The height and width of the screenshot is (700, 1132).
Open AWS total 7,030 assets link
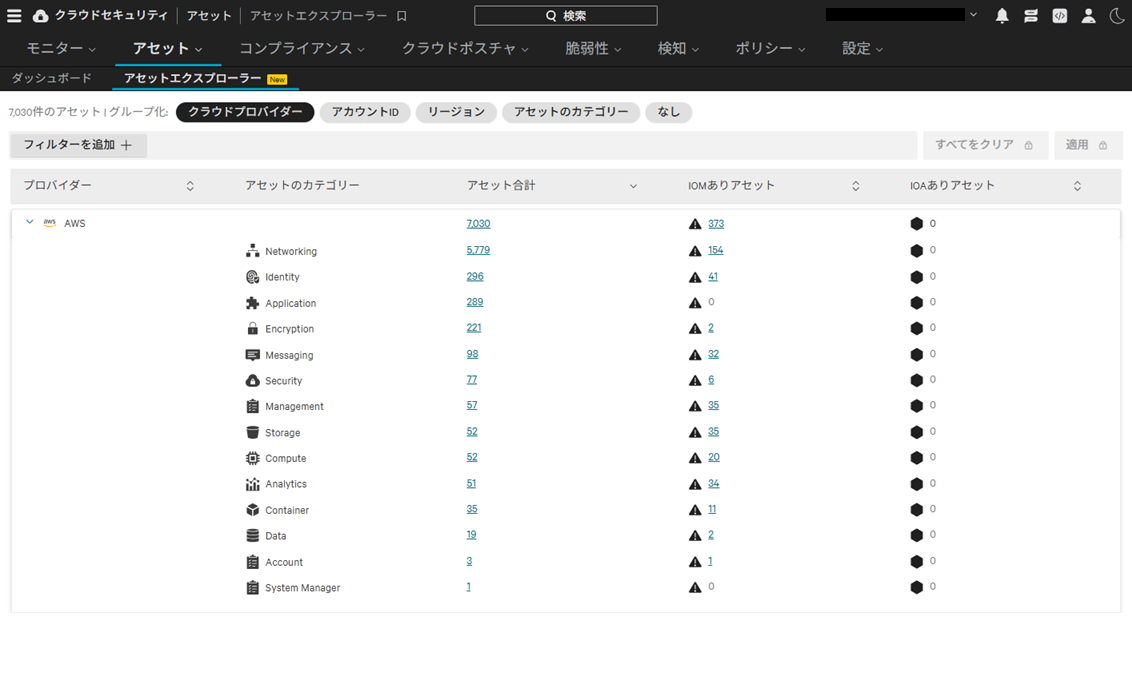click(478, 224)
